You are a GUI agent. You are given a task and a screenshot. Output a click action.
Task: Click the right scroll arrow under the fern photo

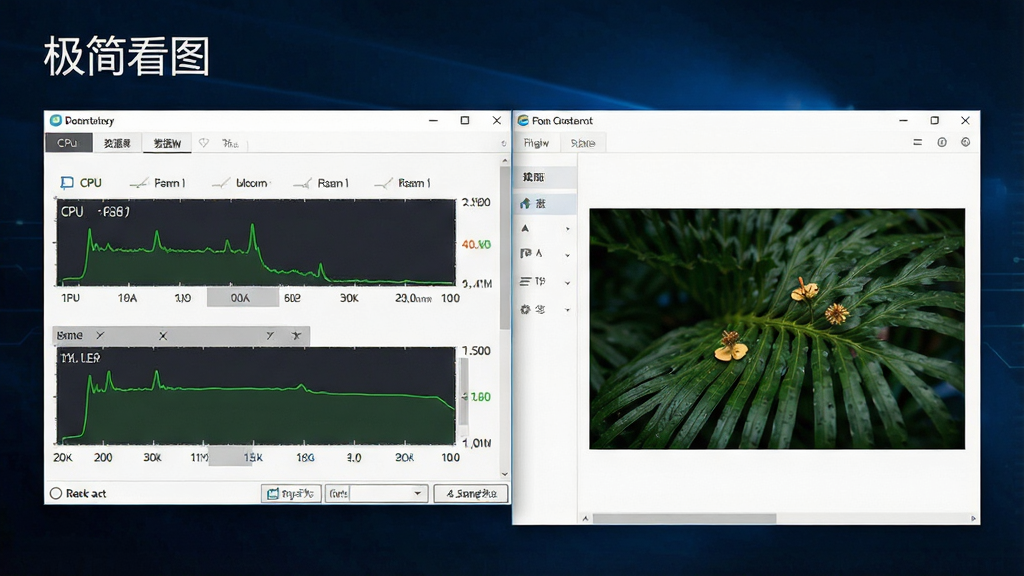point(973,519)
